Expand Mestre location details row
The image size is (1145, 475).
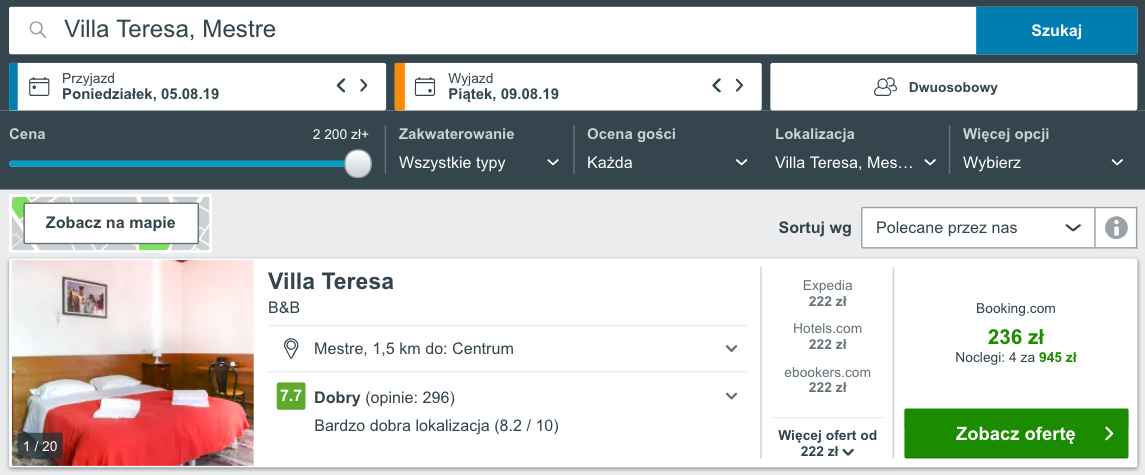pyautogui.click(x=508, y=349)
